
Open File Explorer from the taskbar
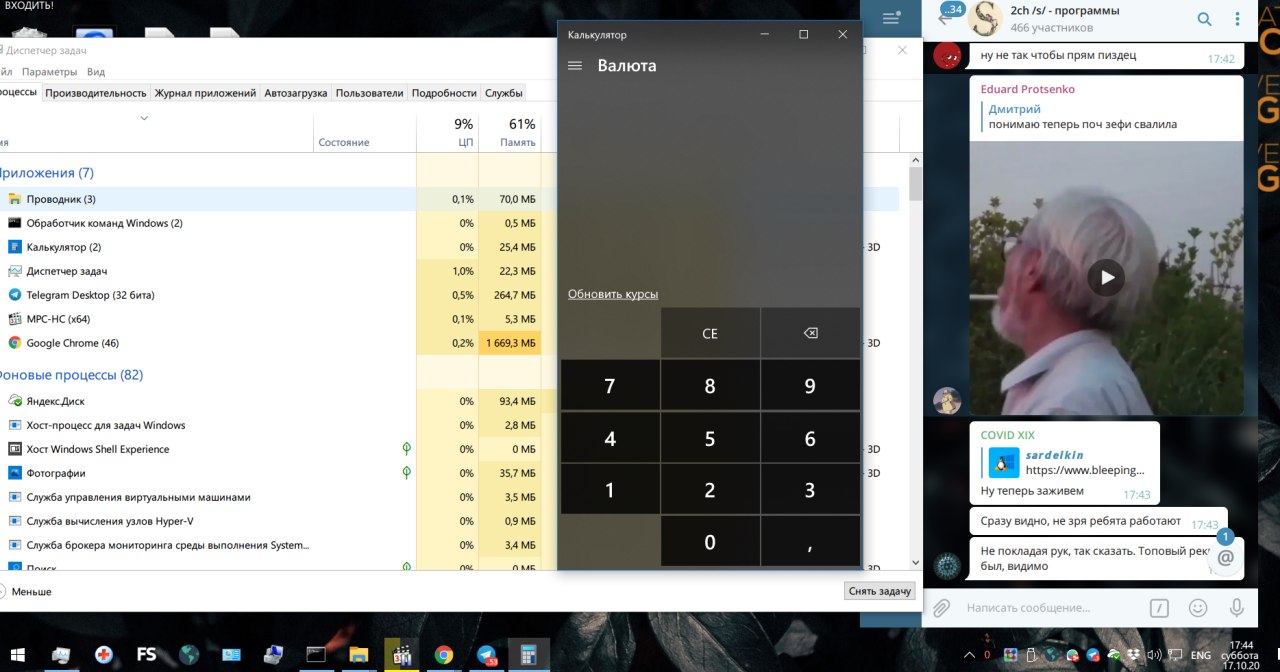coord(359,655)
